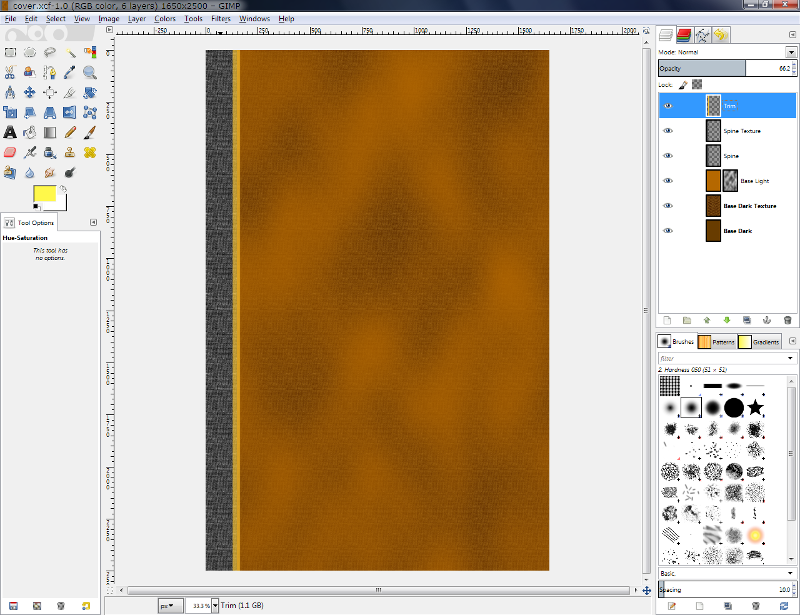Switch to the Undo History tab
The image size is (800, 615).
[x=720, y=35]
